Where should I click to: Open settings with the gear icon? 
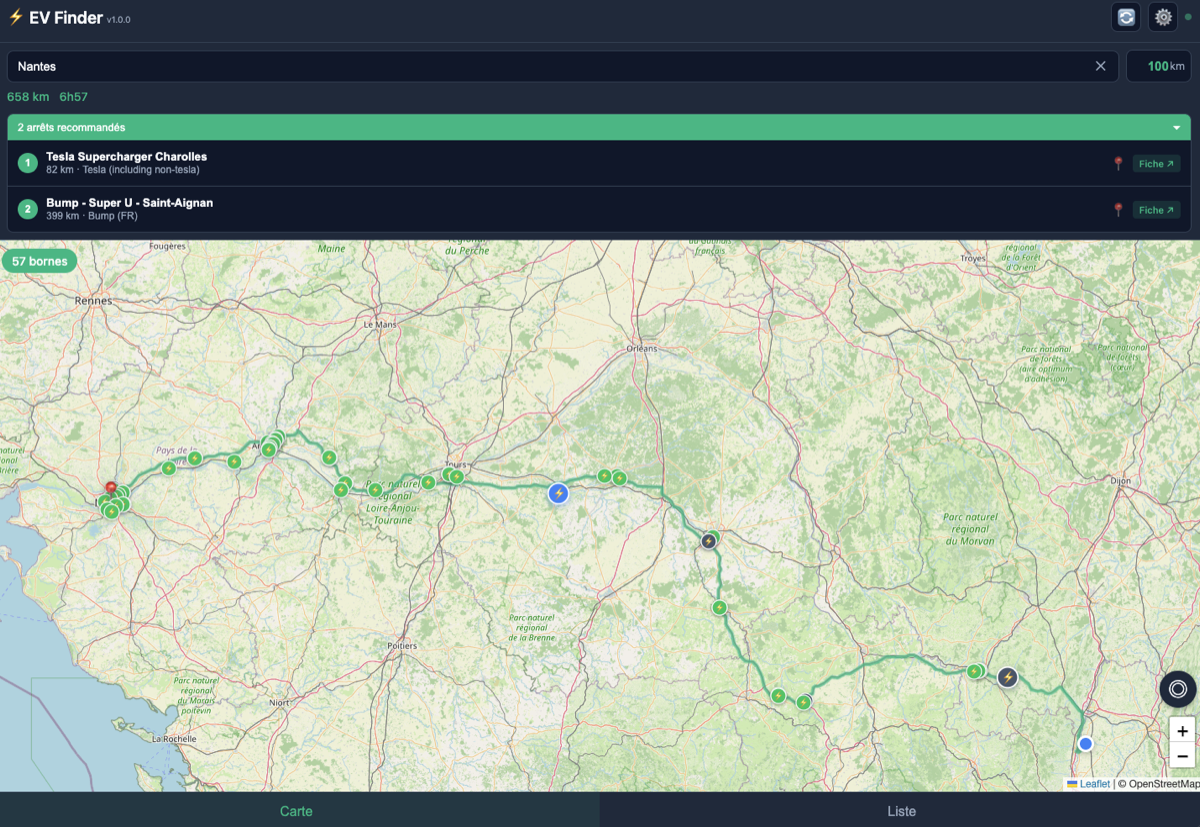1163,17
